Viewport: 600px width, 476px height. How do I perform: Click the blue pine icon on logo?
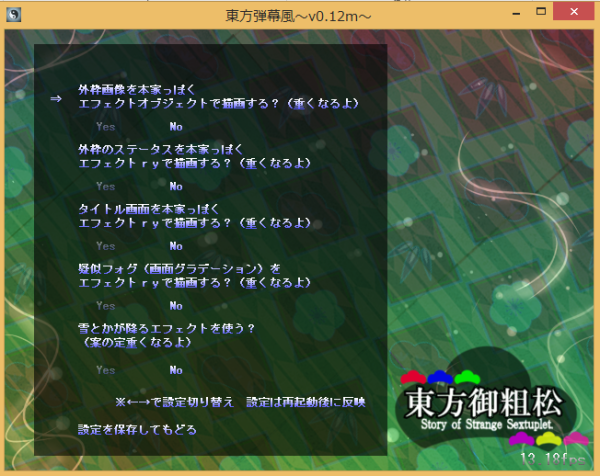[440, 377]
